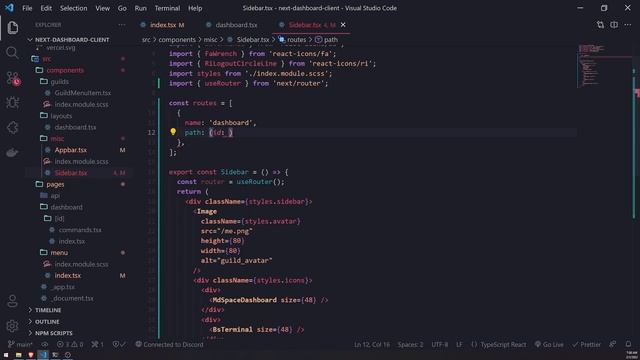
Task: Click the Open Changes compare icon
Action: [600, 25]
